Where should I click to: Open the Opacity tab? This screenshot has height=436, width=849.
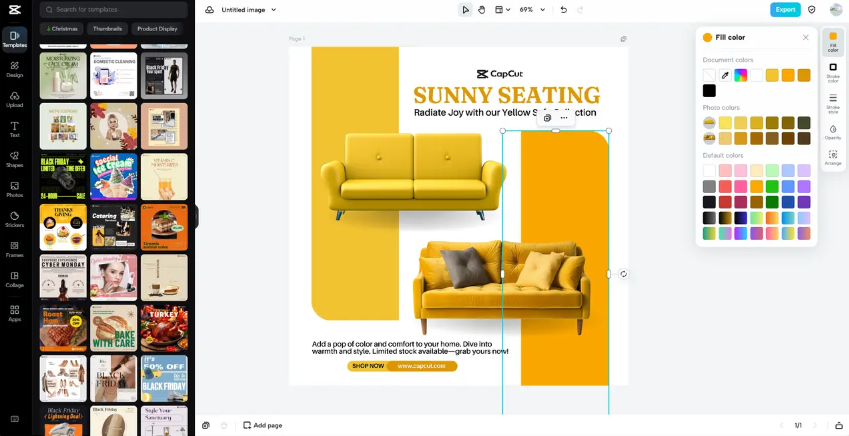pyautogui.click(x=833, y=133)
